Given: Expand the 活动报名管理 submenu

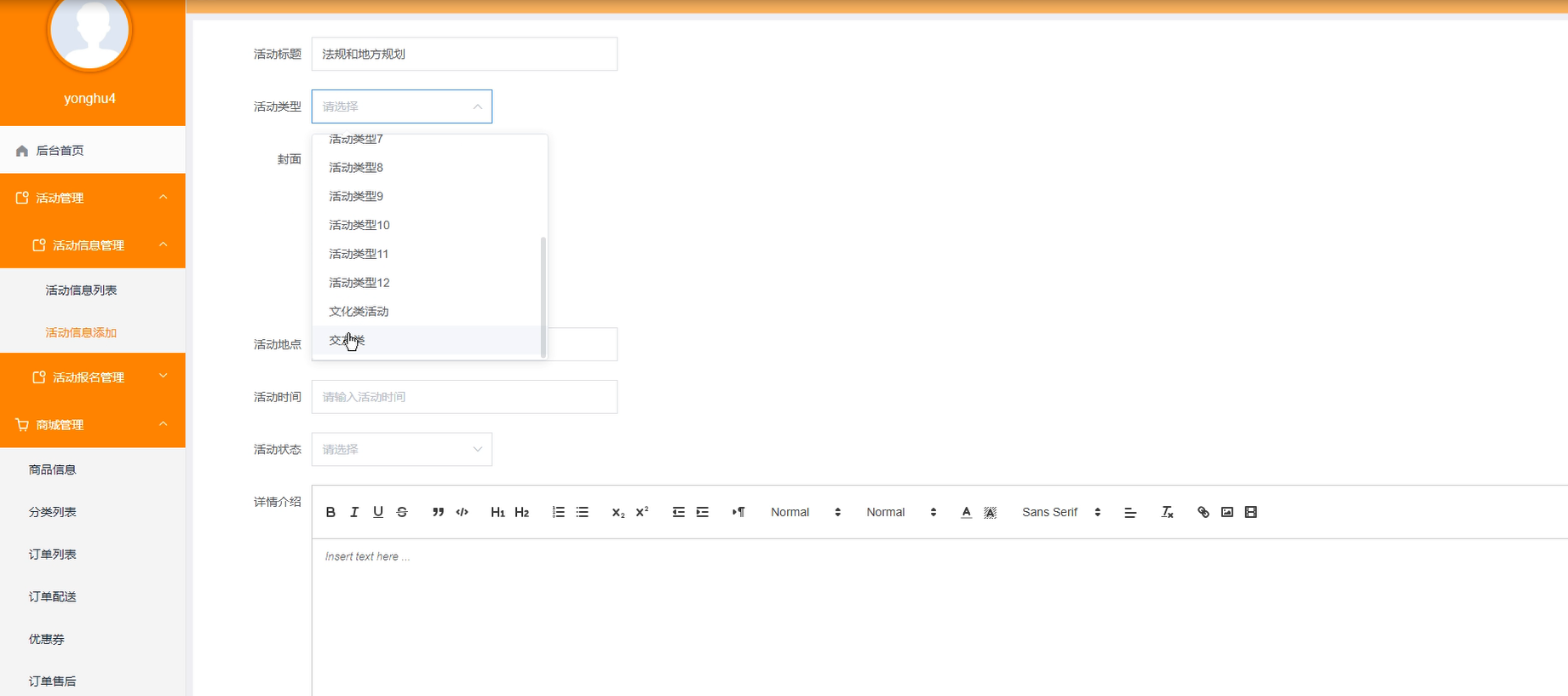Looking at the screenshot, I should pos(93,377).
